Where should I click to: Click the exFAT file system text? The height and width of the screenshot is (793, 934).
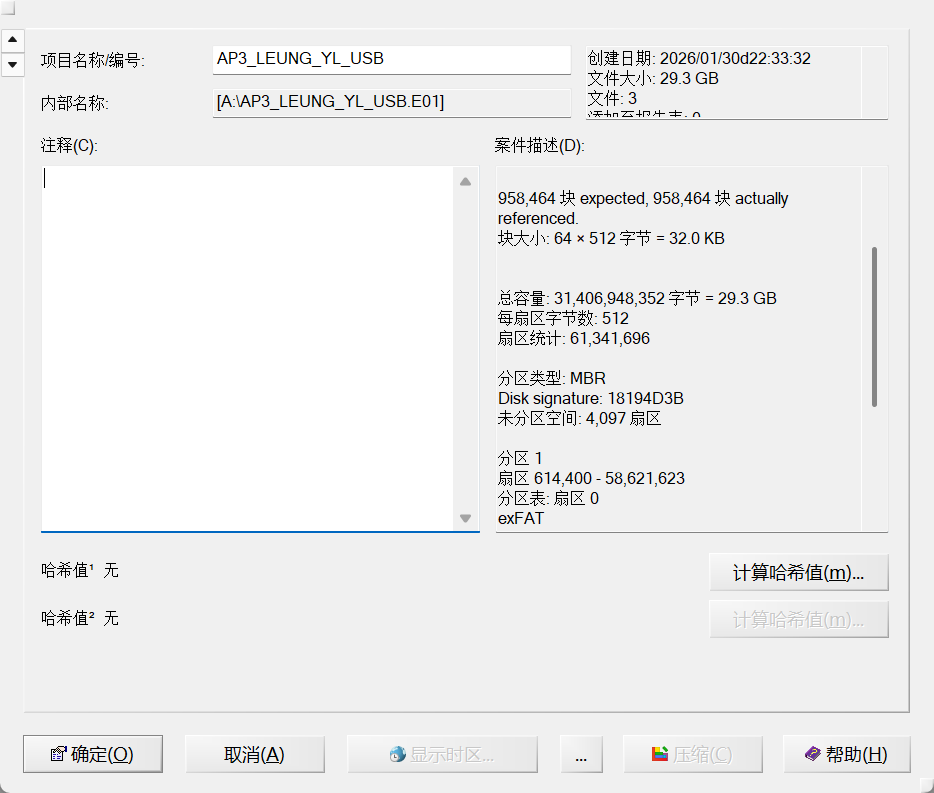point(521,518)
